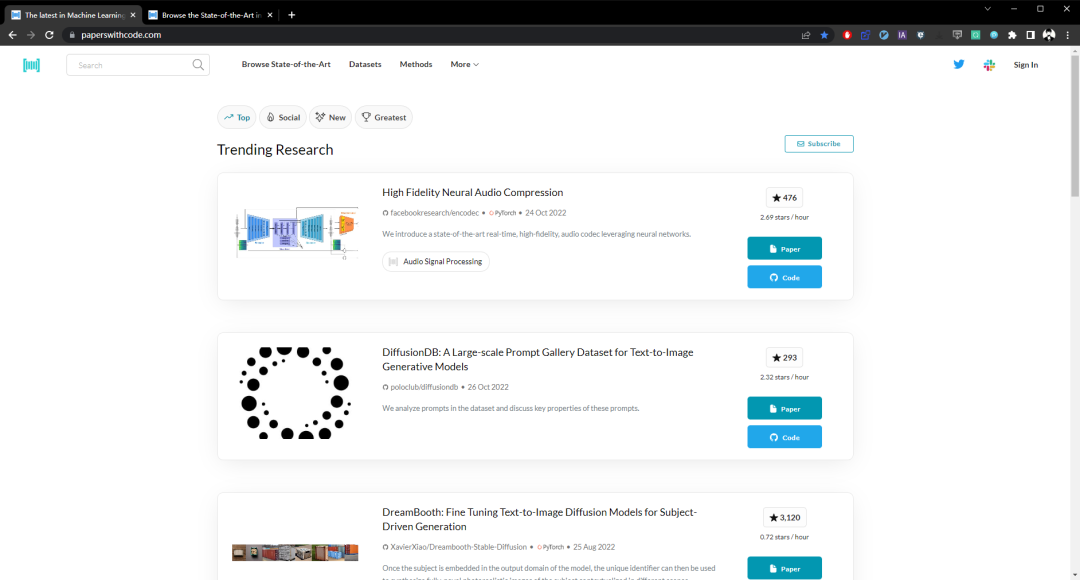
Task: Open the Twitter bird icon link
Action: tap(959, 64)
